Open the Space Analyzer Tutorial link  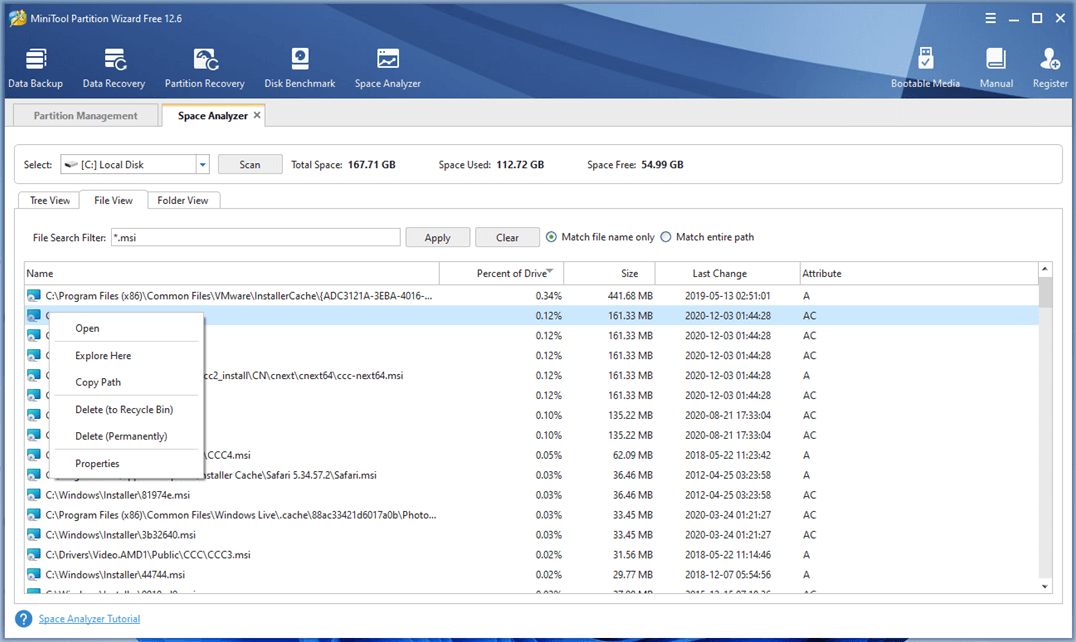pos(89,619)
